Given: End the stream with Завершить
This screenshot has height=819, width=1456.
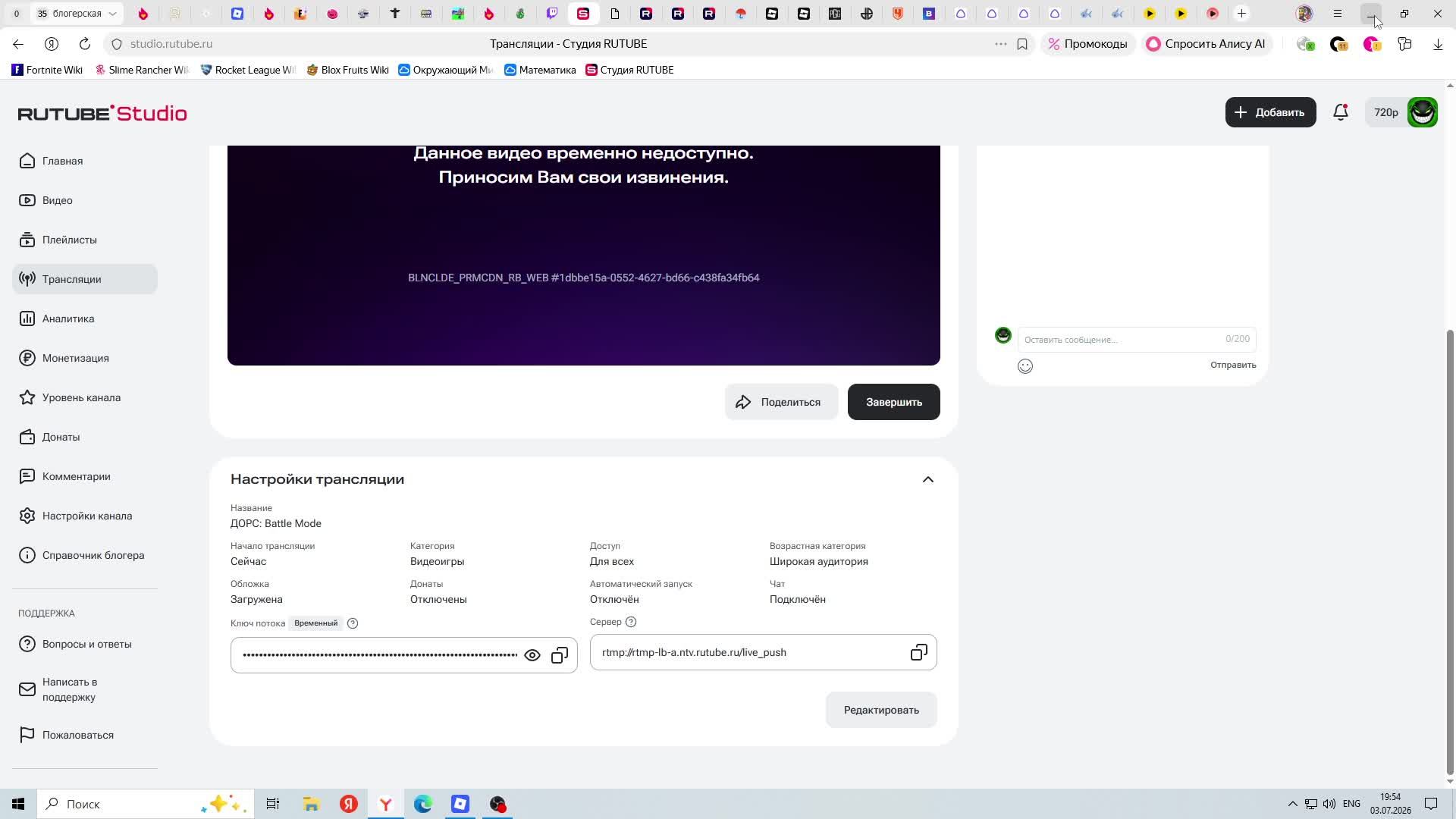Looking at the screenshot, I should coord(894,402).
